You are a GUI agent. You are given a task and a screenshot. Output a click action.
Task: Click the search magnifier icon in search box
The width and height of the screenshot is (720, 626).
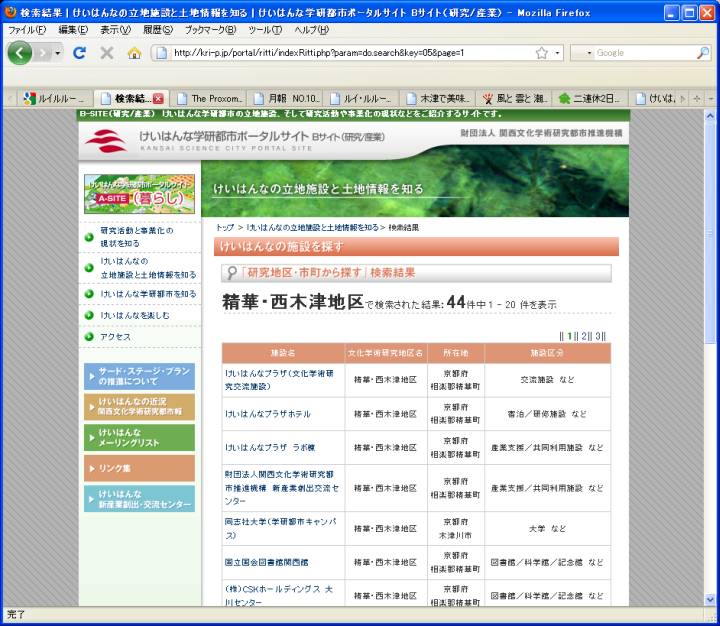click(703, 53)
